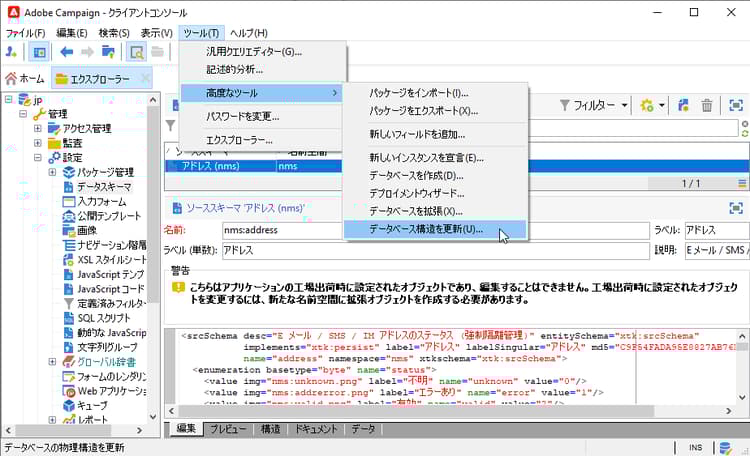Switch to the ドキュメント tab
The width and height of the screenshot is (750, 456).
[x=316, y=429]
